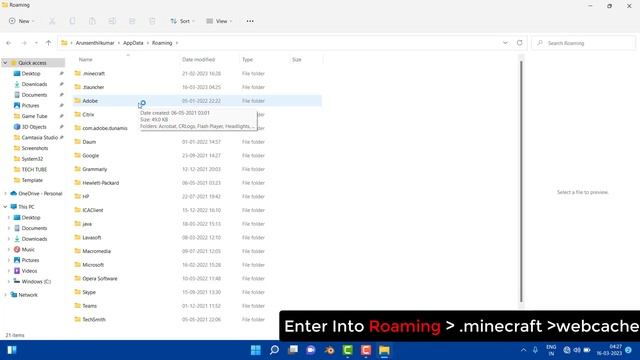640x360 pixels.
Task: Go forward with the Forward arrow
Action: pos(24,43)
